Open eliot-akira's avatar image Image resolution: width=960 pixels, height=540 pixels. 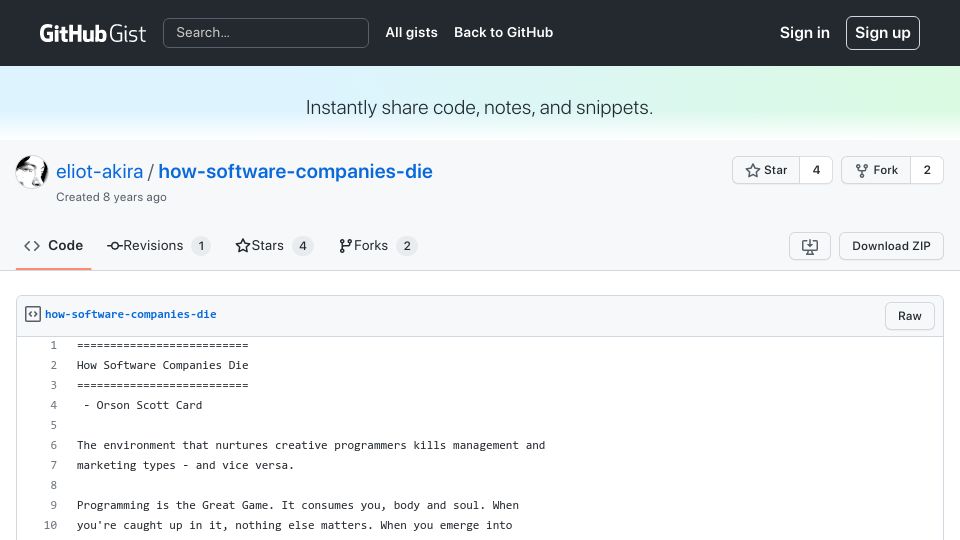click(x=32, y=171)
